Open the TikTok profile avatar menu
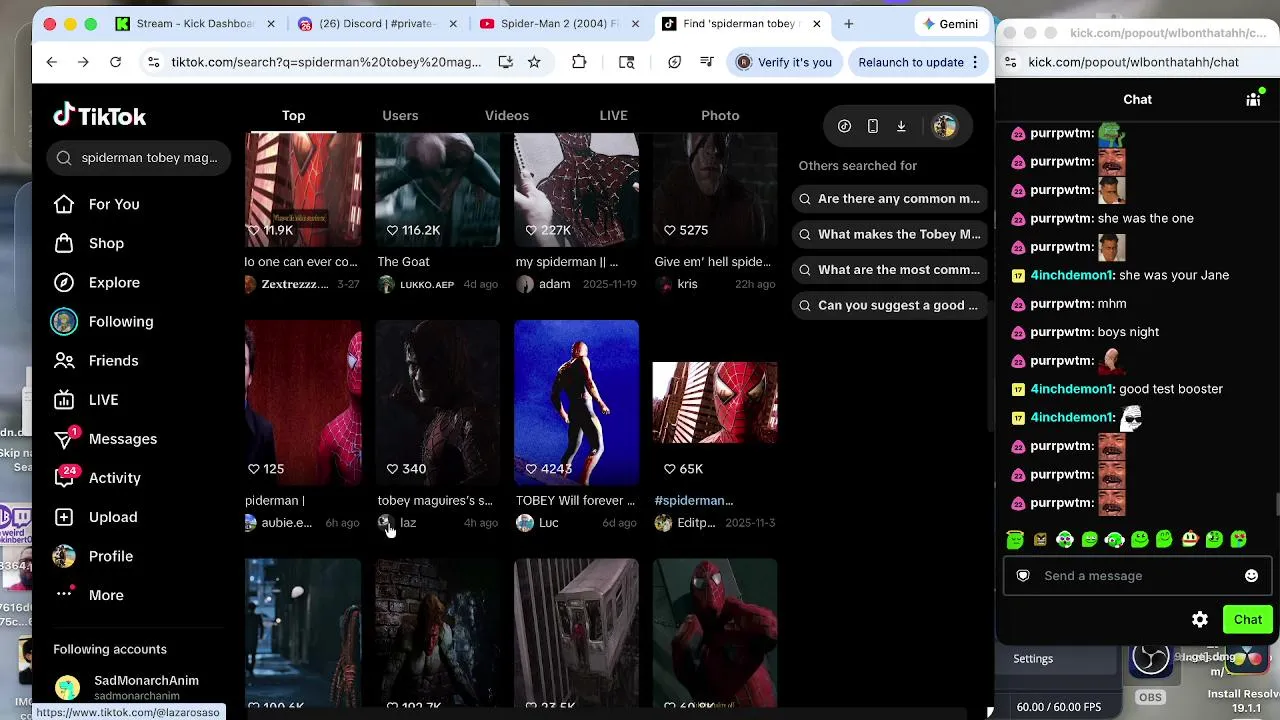The image size is (1280, 720). click(944, 126)
